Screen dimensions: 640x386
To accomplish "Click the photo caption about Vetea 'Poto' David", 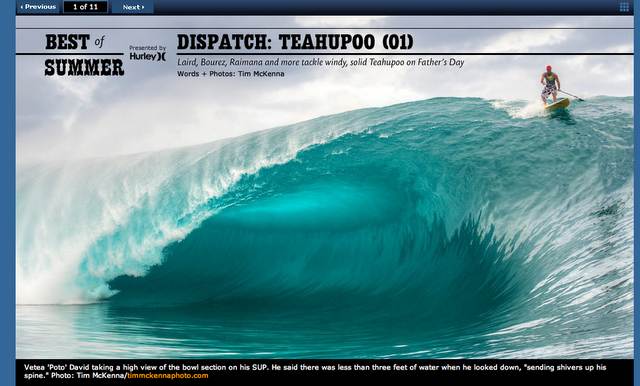I will click(x=315, y=371).
